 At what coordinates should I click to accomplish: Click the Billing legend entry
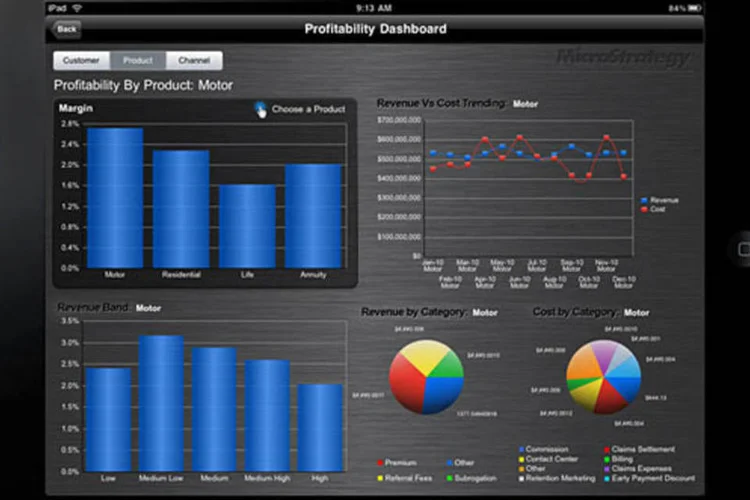(618, 459)
